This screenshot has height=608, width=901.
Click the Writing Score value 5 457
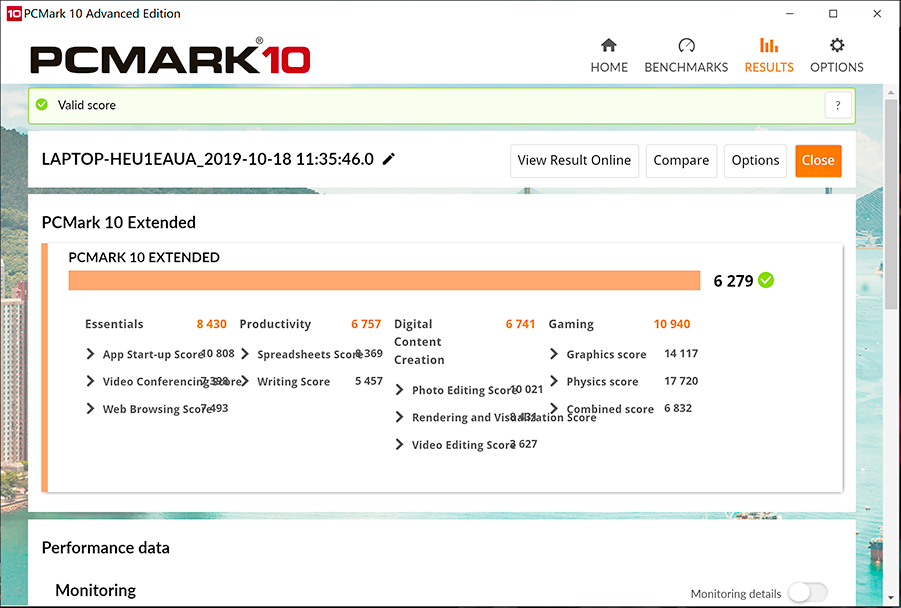pyautogui.click(x=369, y=381)
